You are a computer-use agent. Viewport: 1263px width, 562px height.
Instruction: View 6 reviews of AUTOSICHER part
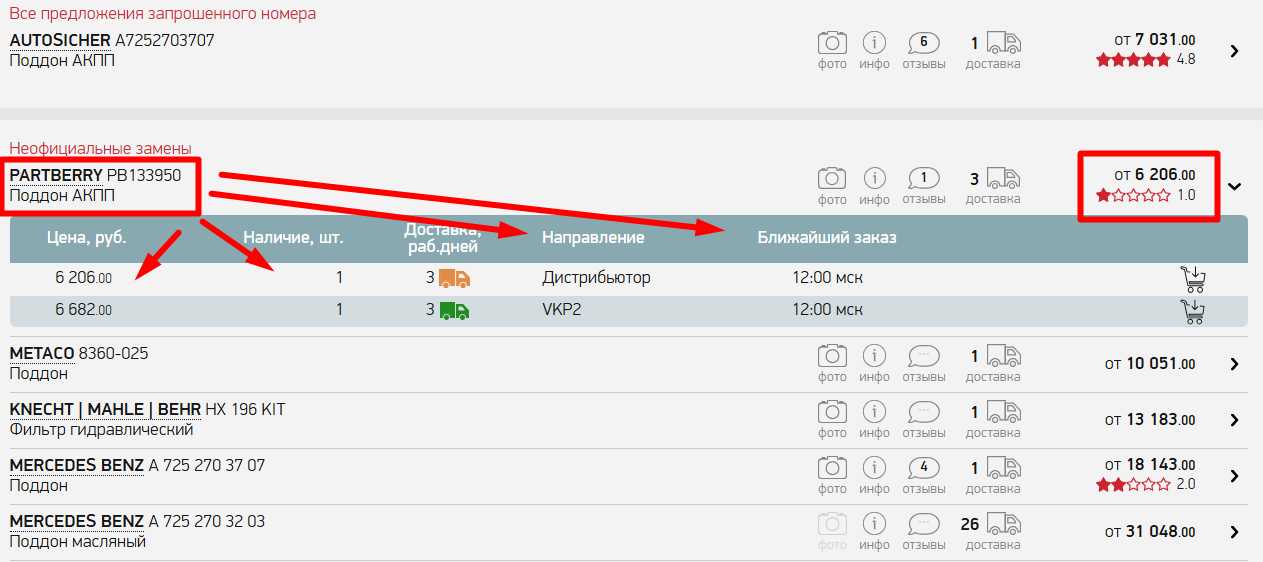pos(924,43)
